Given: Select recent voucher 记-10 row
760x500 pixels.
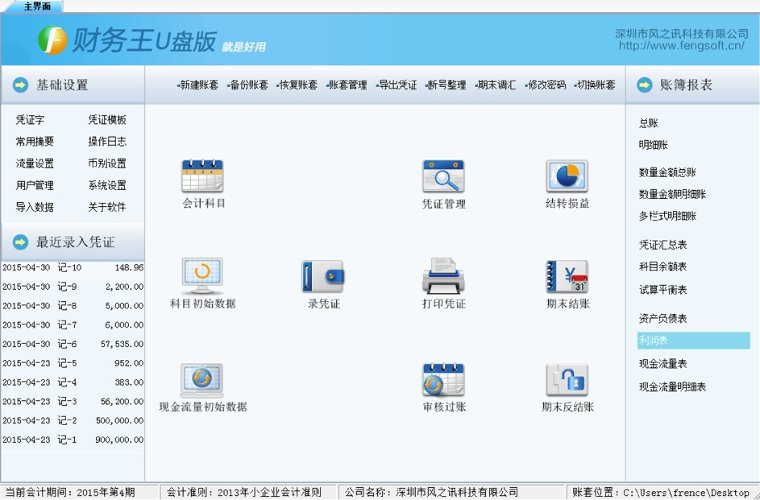Looking at the screenshot, I should click(72, 267).
